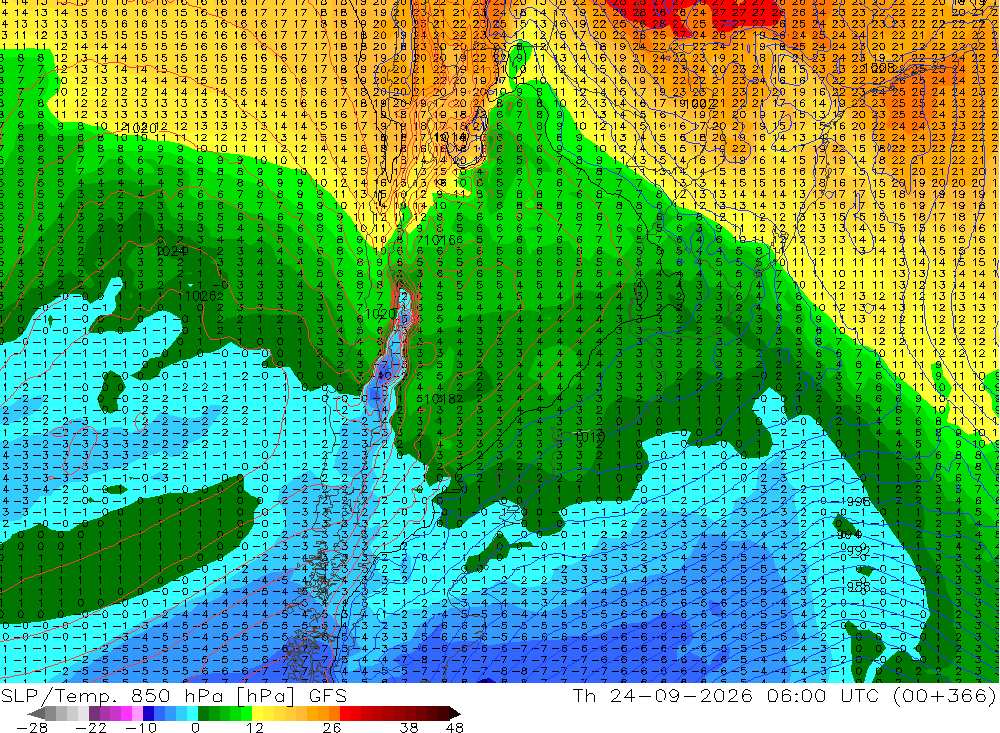Select the bright red swatch right of 26

click(345, 714)
